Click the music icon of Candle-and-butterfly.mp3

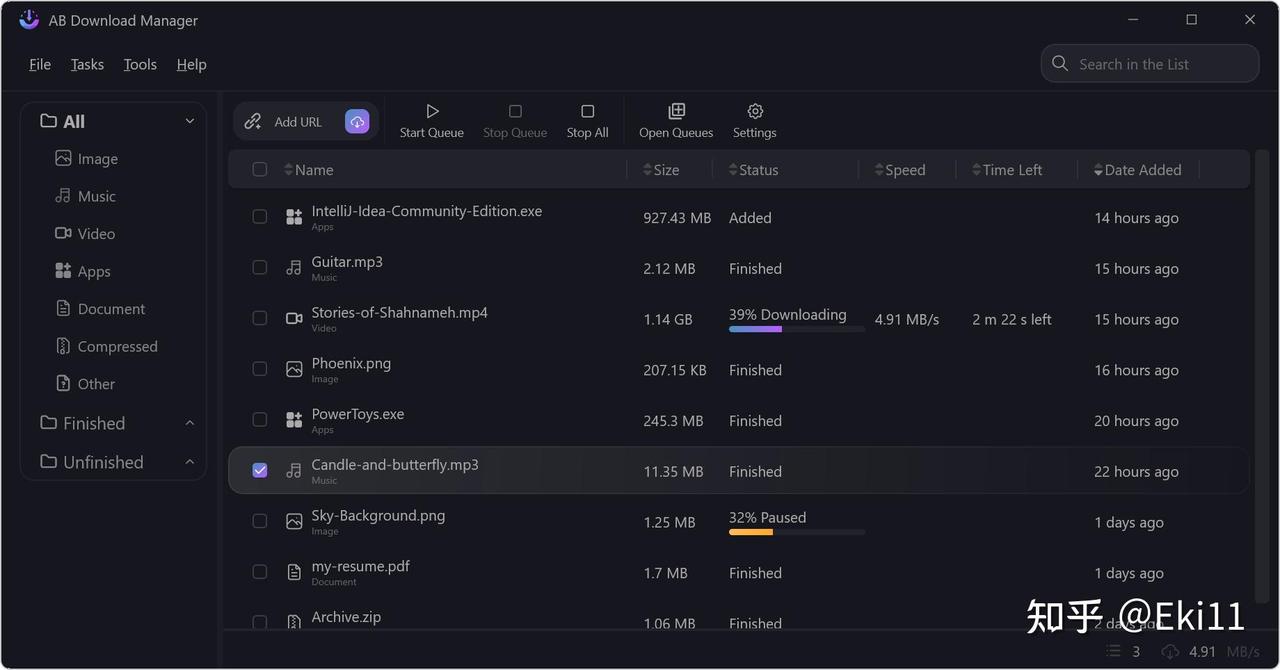pos(294,471)
